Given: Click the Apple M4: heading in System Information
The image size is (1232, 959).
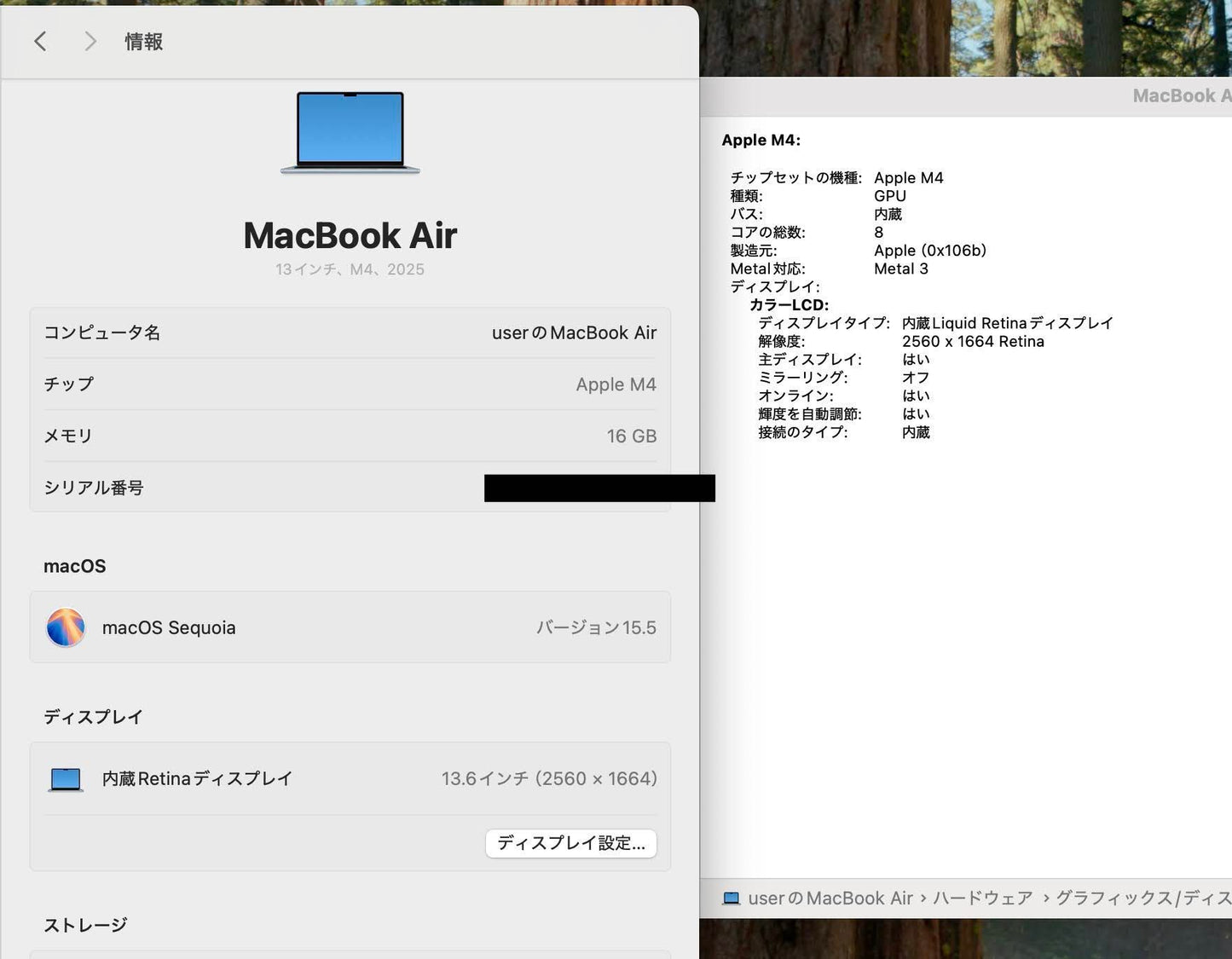Looking at the screenshot, I should click(760, 140).
